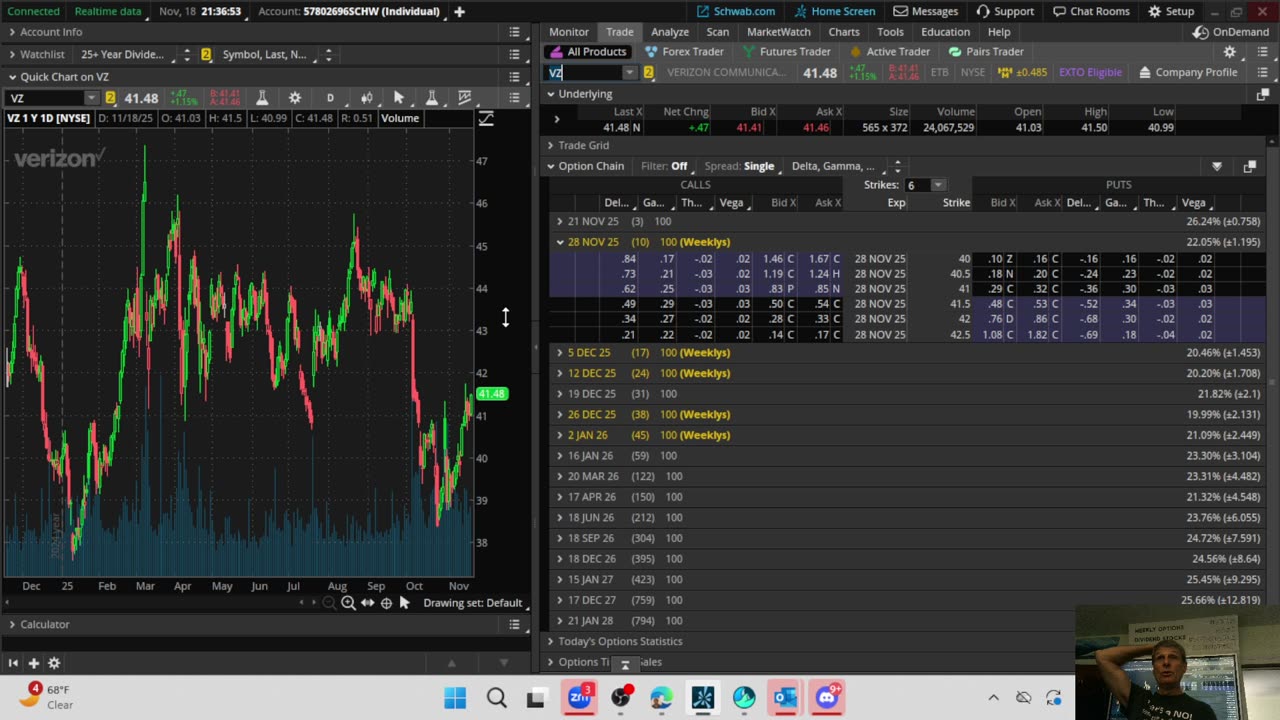Open the Watchlist panel menu icon
The width and height of the screenshot is (1280, 720).
point(515,54)
